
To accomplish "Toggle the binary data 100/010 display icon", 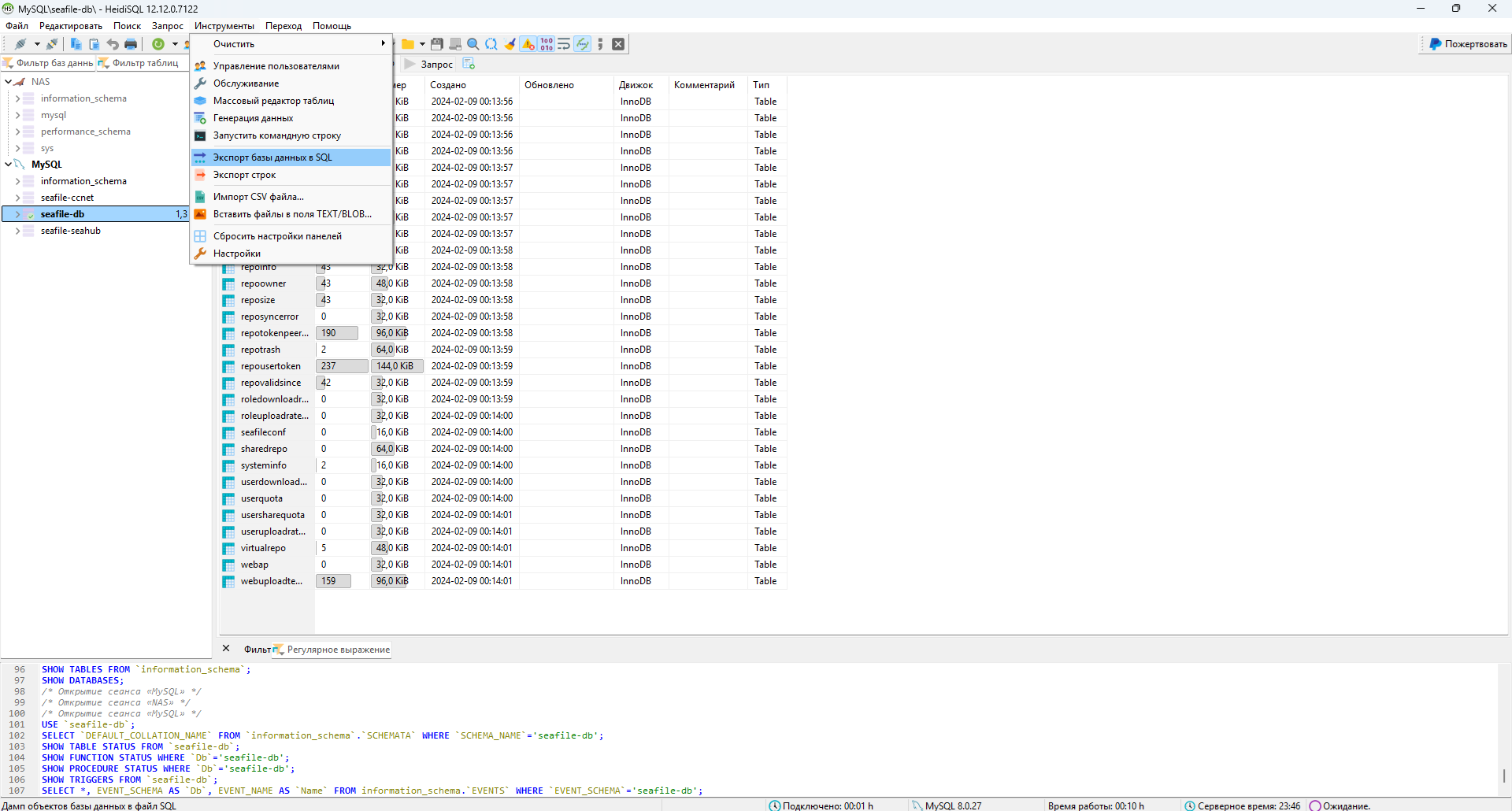I will click(x=546, y=44).
